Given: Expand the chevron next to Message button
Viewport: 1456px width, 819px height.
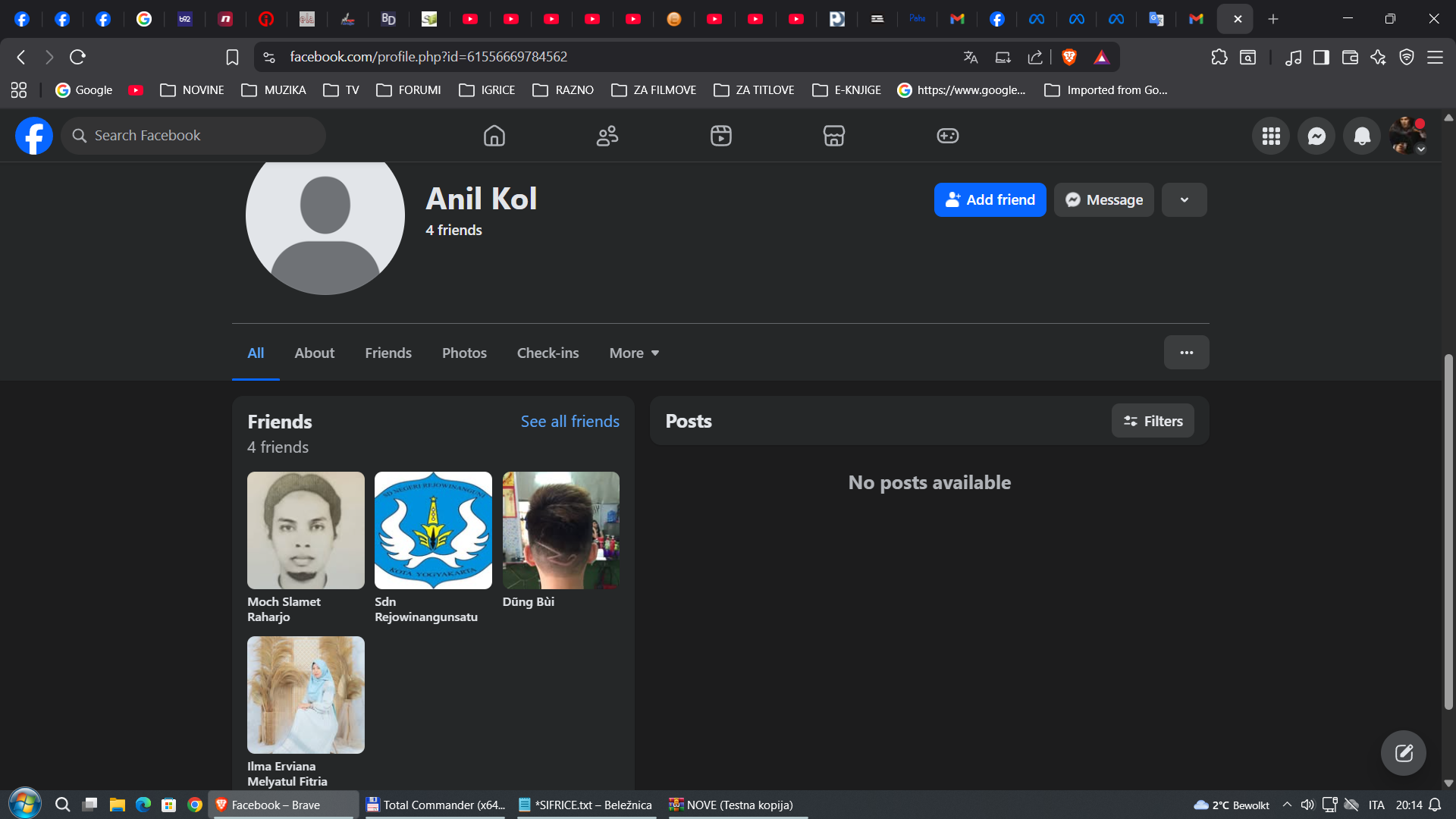Looking at the screenshot, I should coord(1184,200).
